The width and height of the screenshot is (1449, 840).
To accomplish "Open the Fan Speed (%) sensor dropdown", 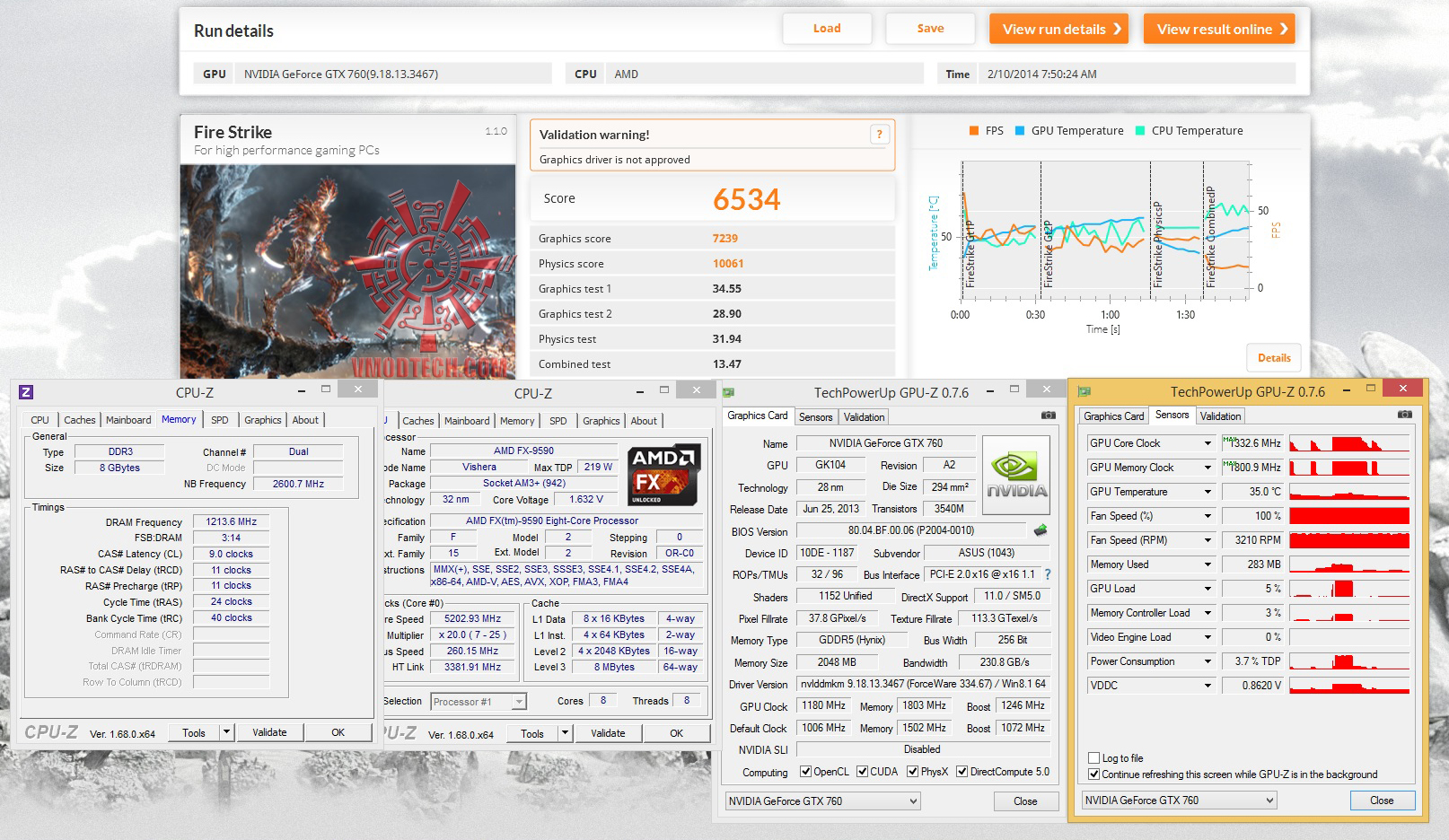I will pyautogui.click(x=1208, y=516).
